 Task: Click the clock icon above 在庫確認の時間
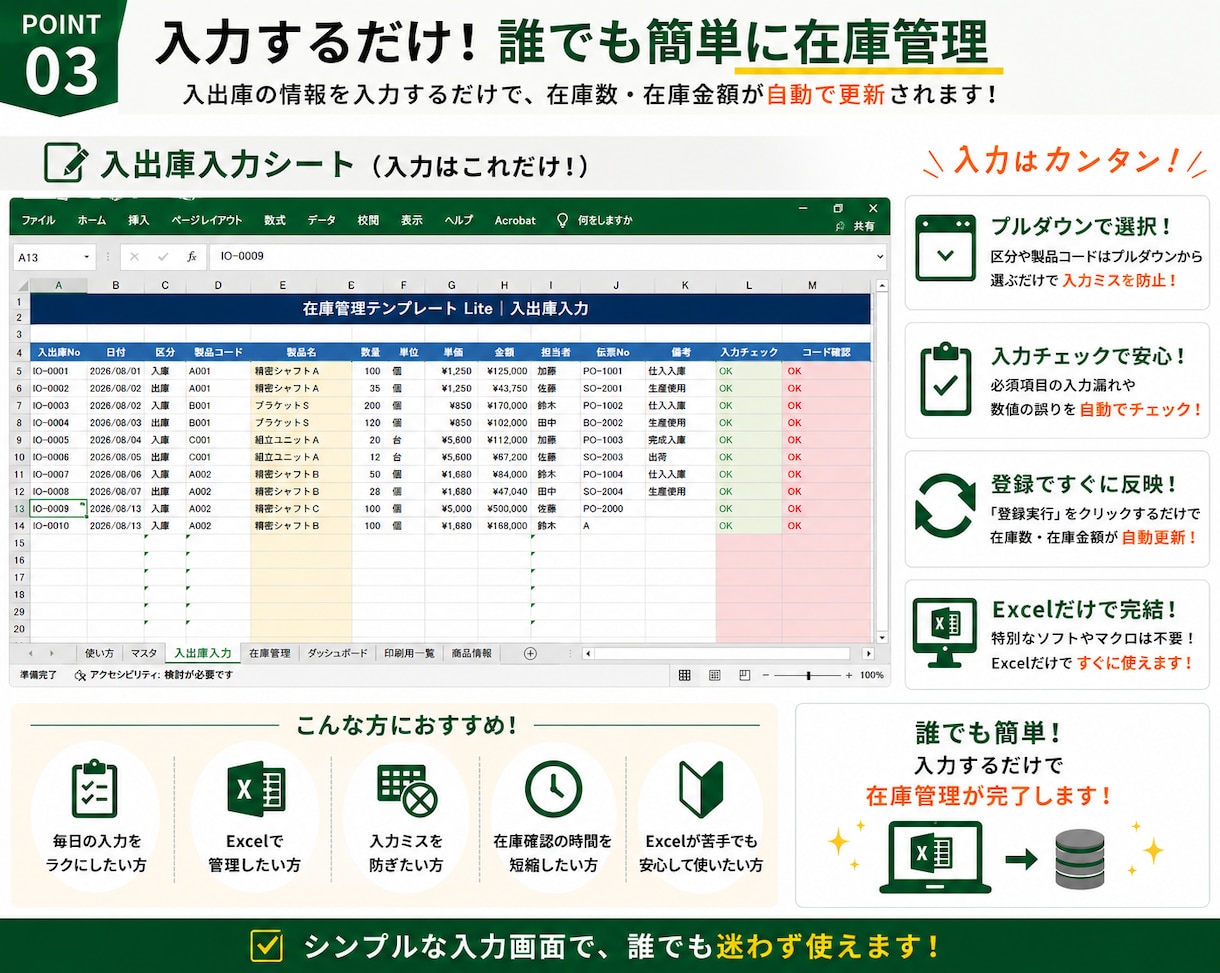click(553, 789)
